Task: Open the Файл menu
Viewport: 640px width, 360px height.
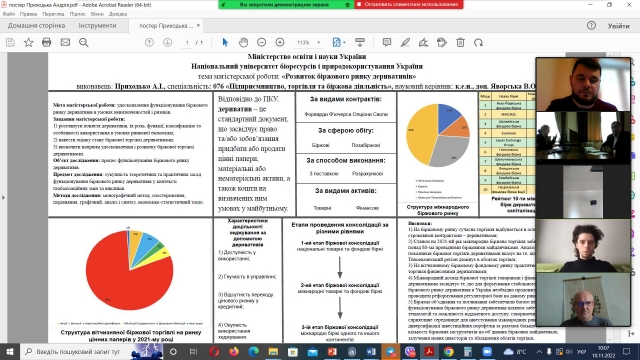Action: (9, 14)
